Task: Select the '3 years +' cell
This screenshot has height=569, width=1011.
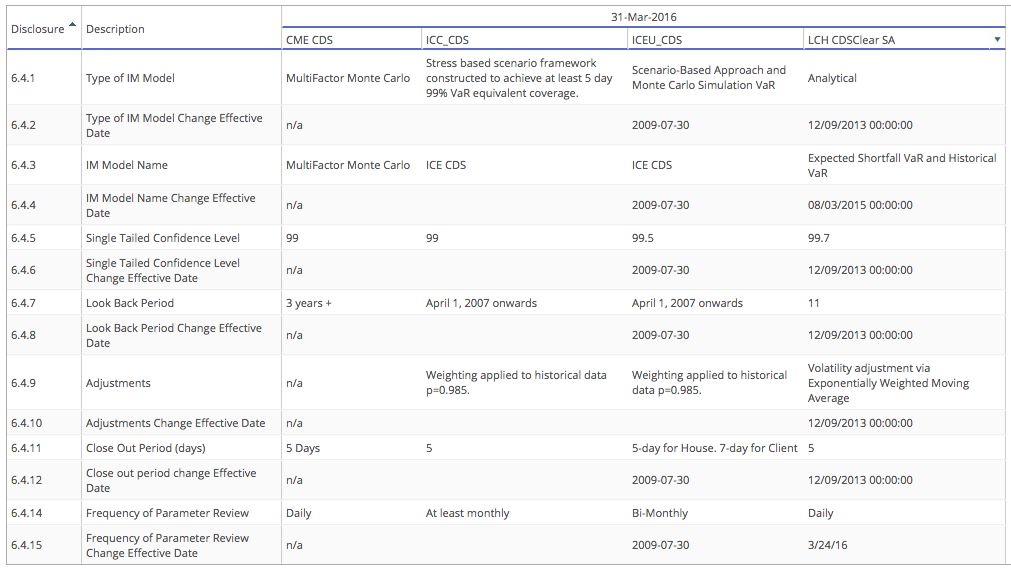Action: 309,303
